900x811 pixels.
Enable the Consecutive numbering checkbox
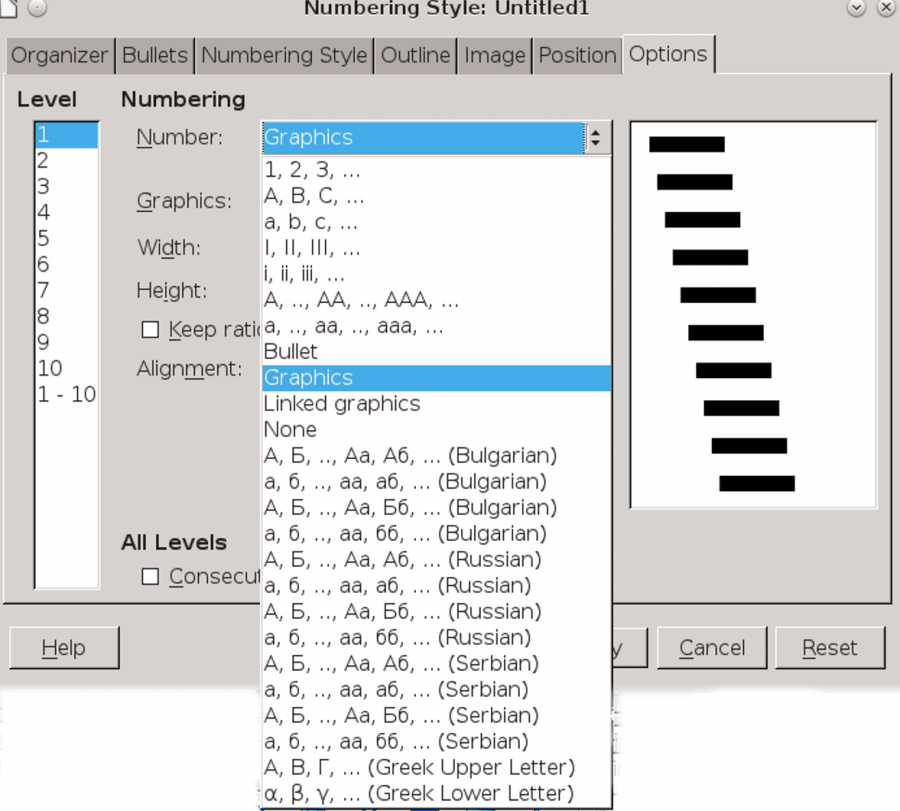[x=150, y=576]
